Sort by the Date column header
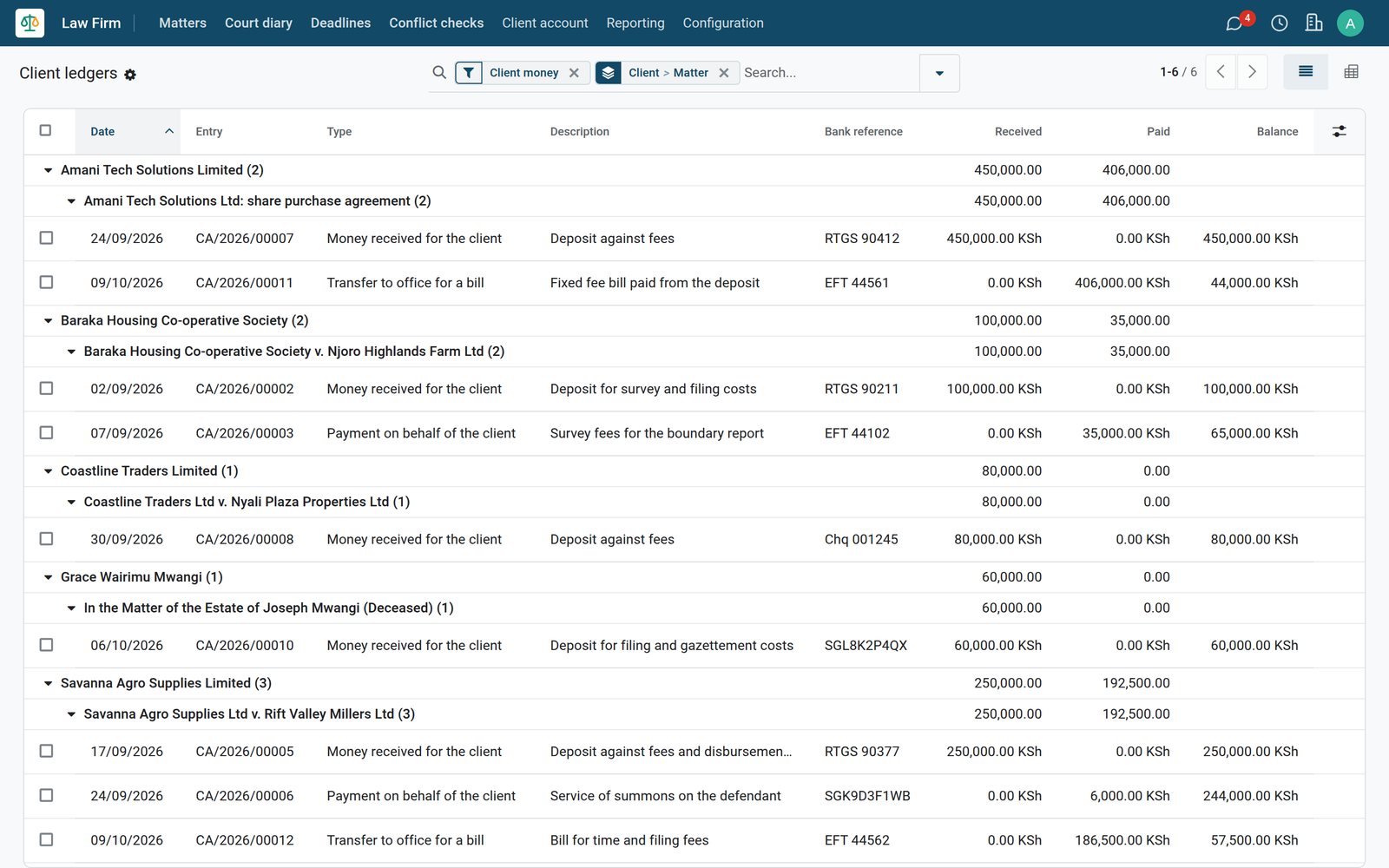This screenshot has height=868, width=1389. 128,132
